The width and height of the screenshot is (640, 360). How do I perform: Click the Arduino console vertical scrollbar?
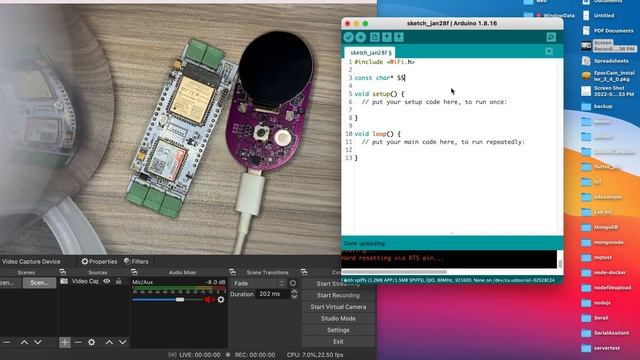[560, 264]
